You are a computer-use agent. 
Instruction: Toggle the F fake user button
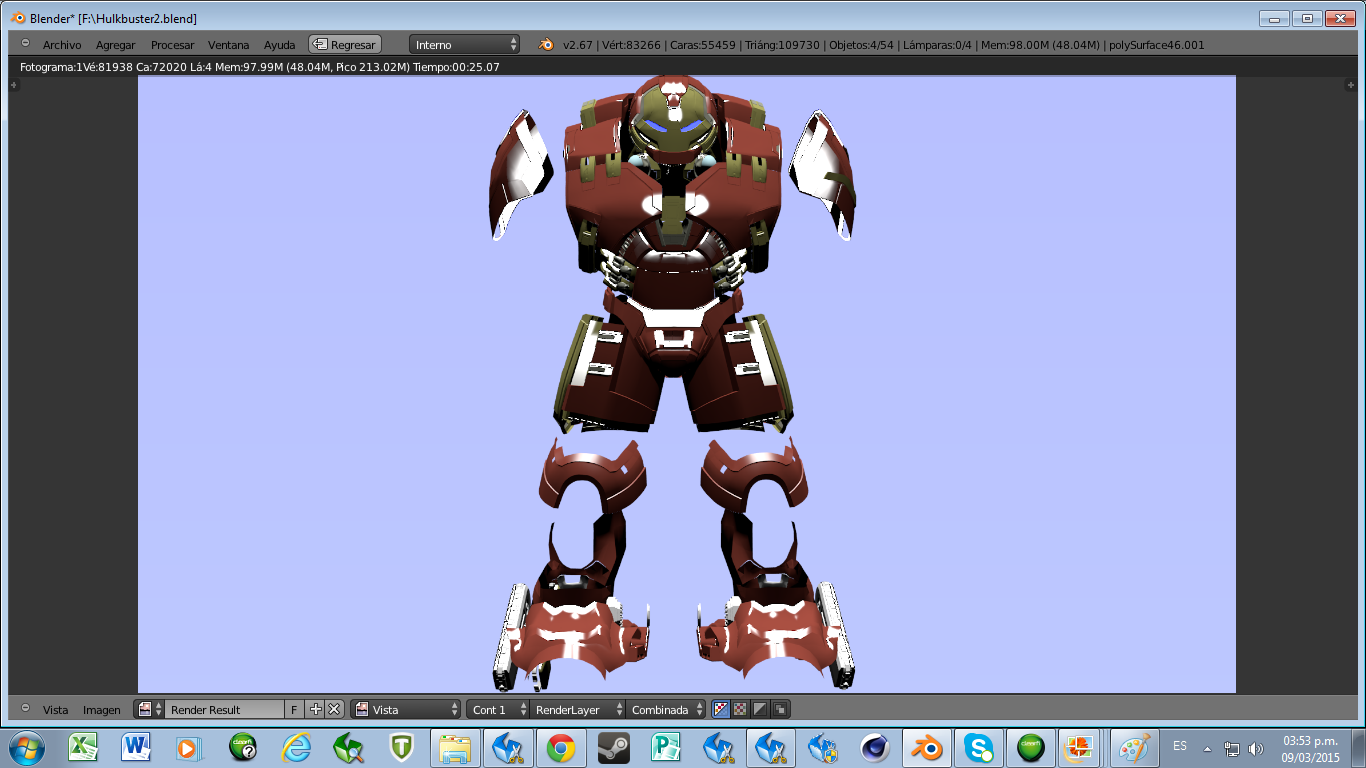(x=294, y=710)
